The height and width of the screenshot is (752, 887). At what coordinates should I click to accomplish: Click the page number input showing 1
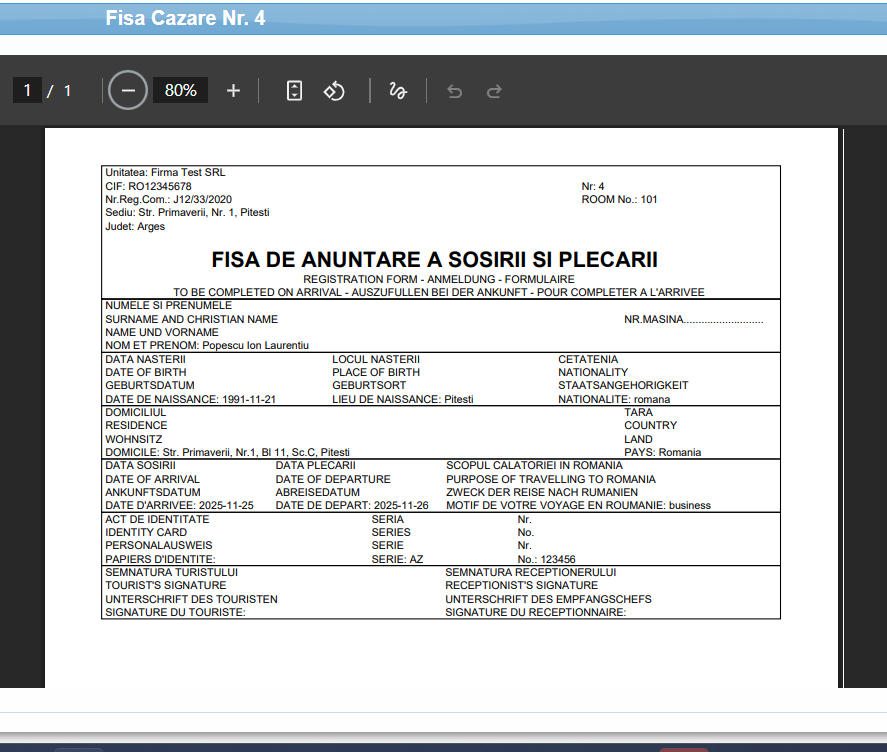(27, 90)
